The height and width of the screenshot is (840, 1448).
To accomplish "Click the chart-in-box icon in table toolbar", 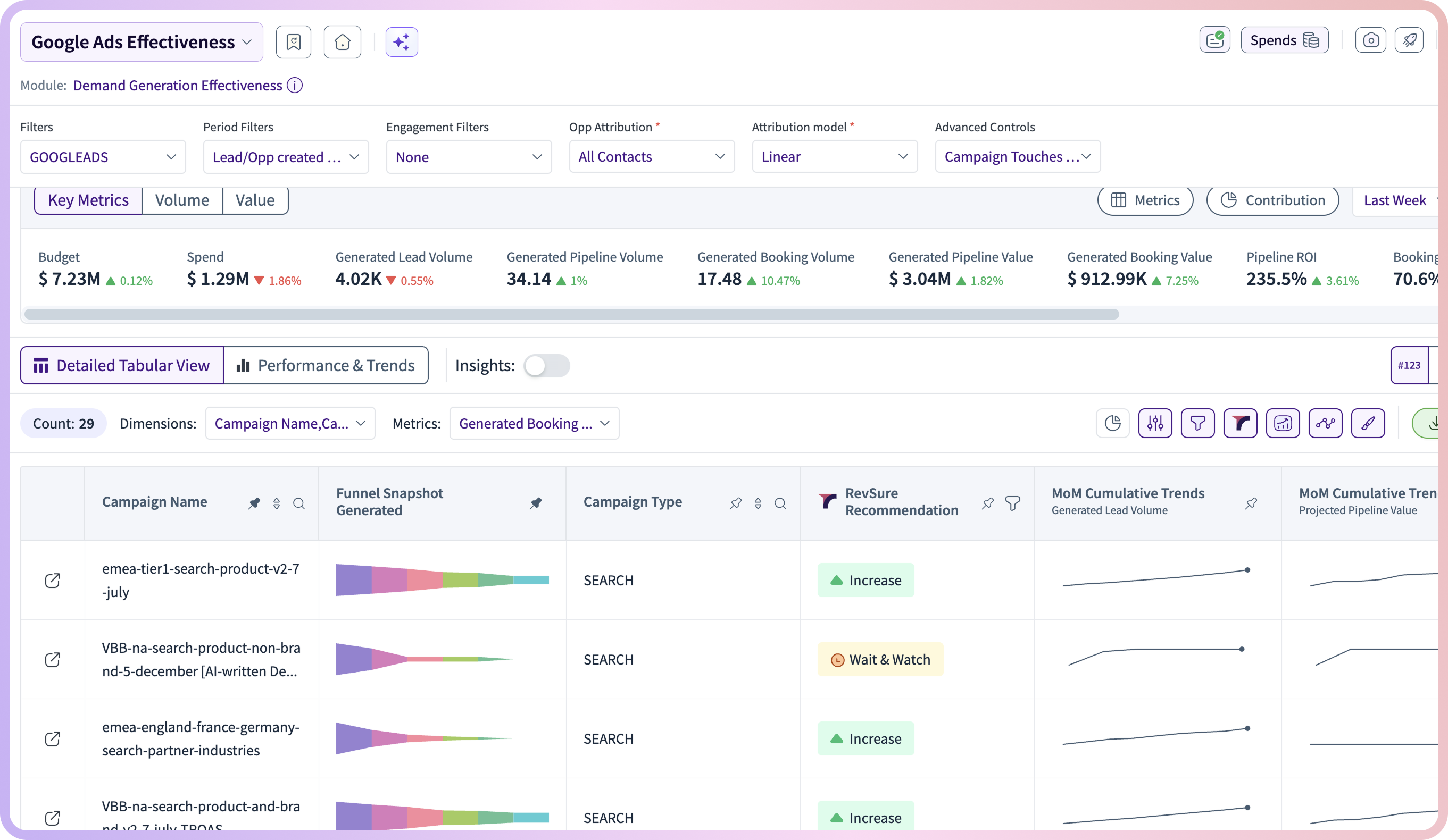I will point(1283,423).
